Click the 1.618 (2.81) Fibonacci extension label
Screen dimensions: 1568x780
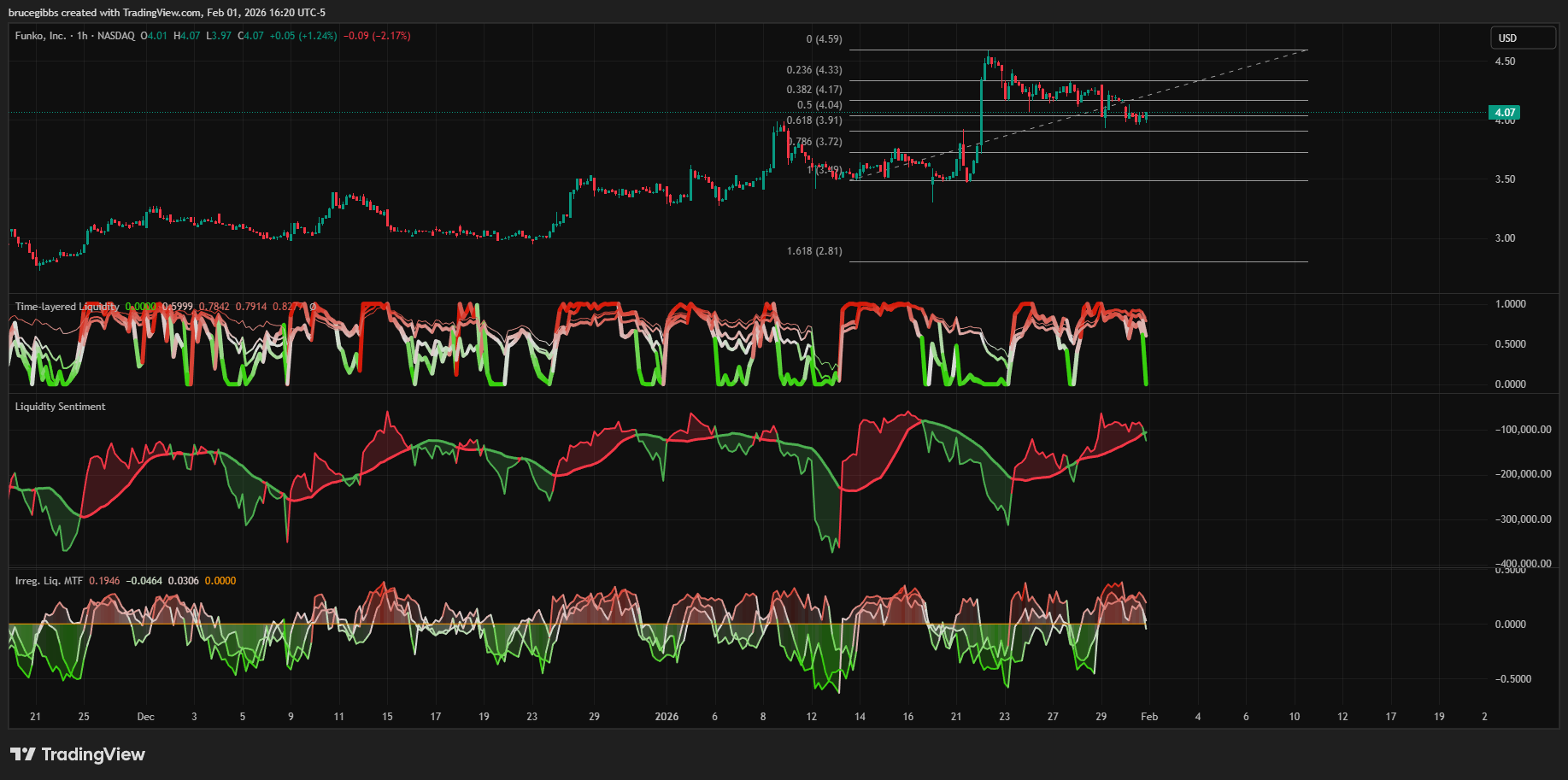[x=813, y=251]
